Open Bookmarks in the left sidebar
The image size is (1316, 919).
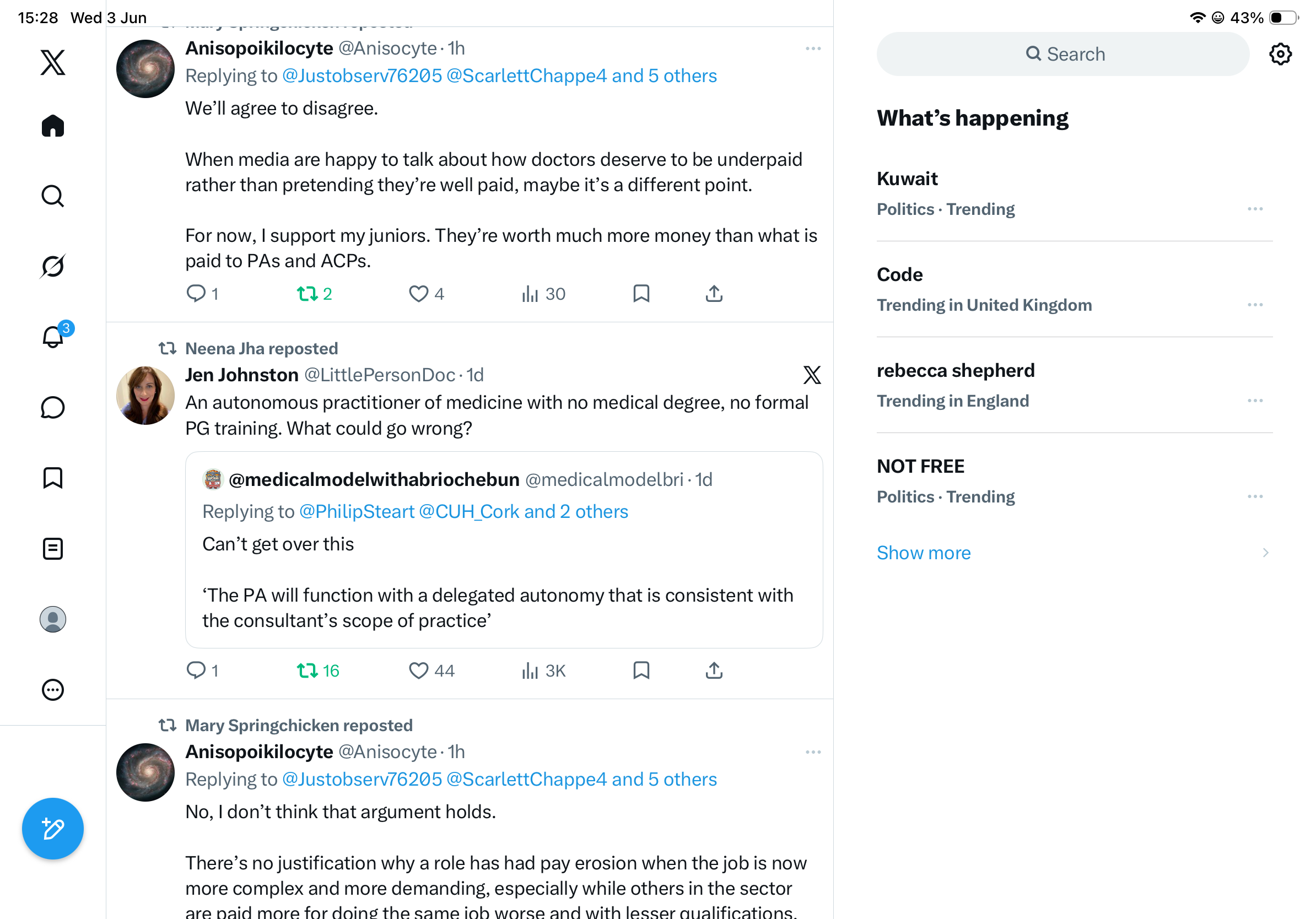click(53, 478)
